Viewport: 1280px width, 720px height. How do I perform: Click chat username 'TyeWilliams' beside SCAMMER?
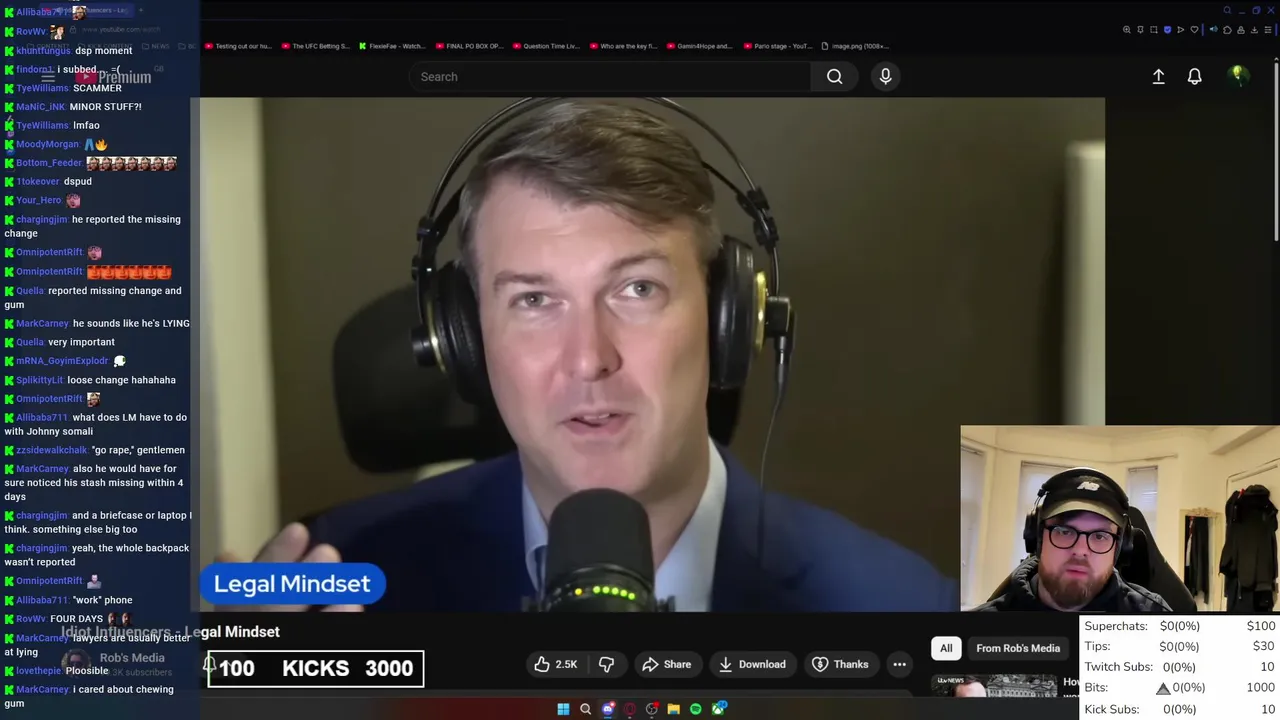point(42,88)
